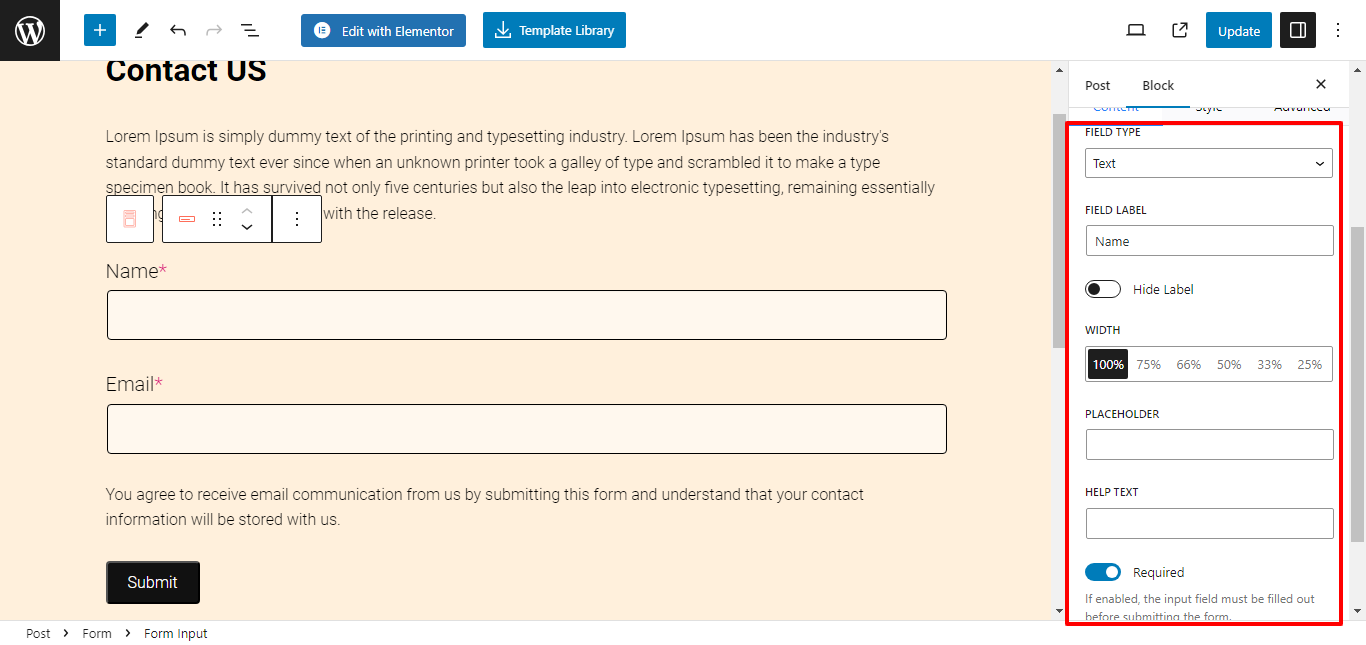This screenshot has height=645, width=1366.
Task: Click the undo arrow icon
Action: 178,30
